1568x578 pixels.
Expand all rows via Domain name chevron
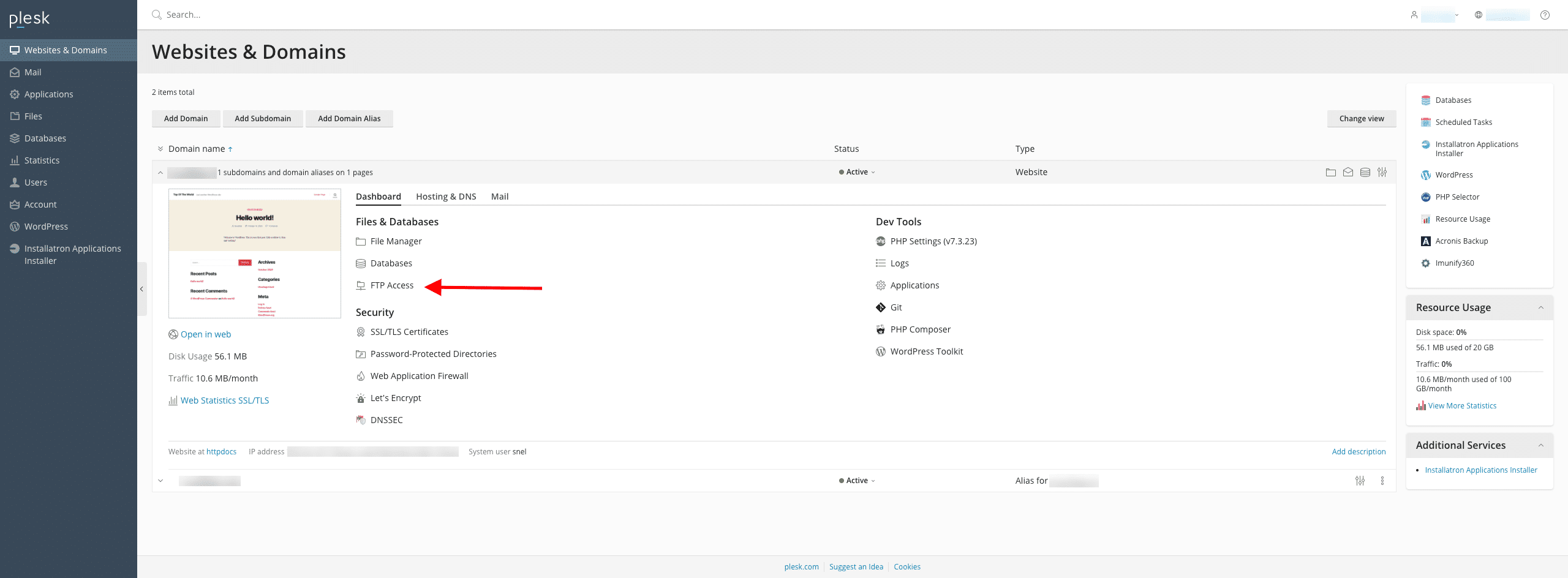click(x=160, y=149)
